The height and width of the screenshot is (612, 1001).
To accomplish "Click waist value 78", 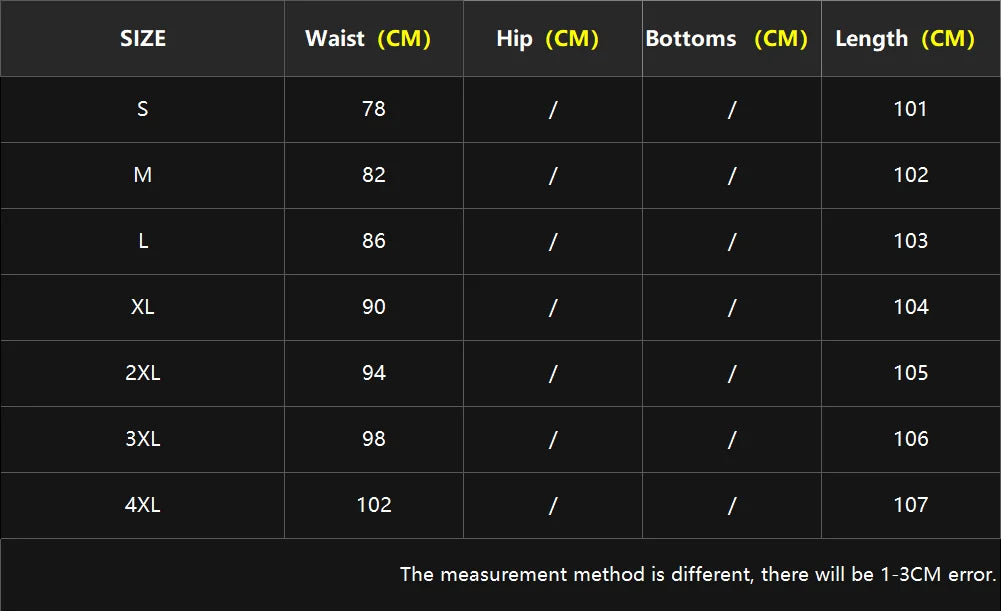I will click(x=374, y=109).
